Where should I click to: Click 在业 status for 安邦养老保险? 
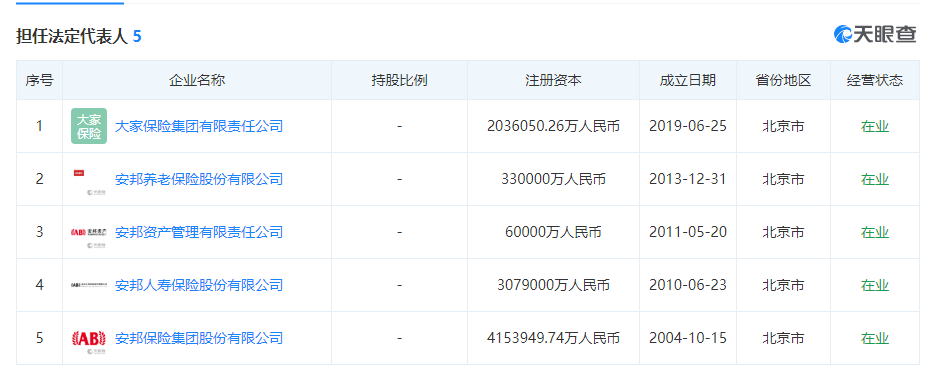point(875,179)
